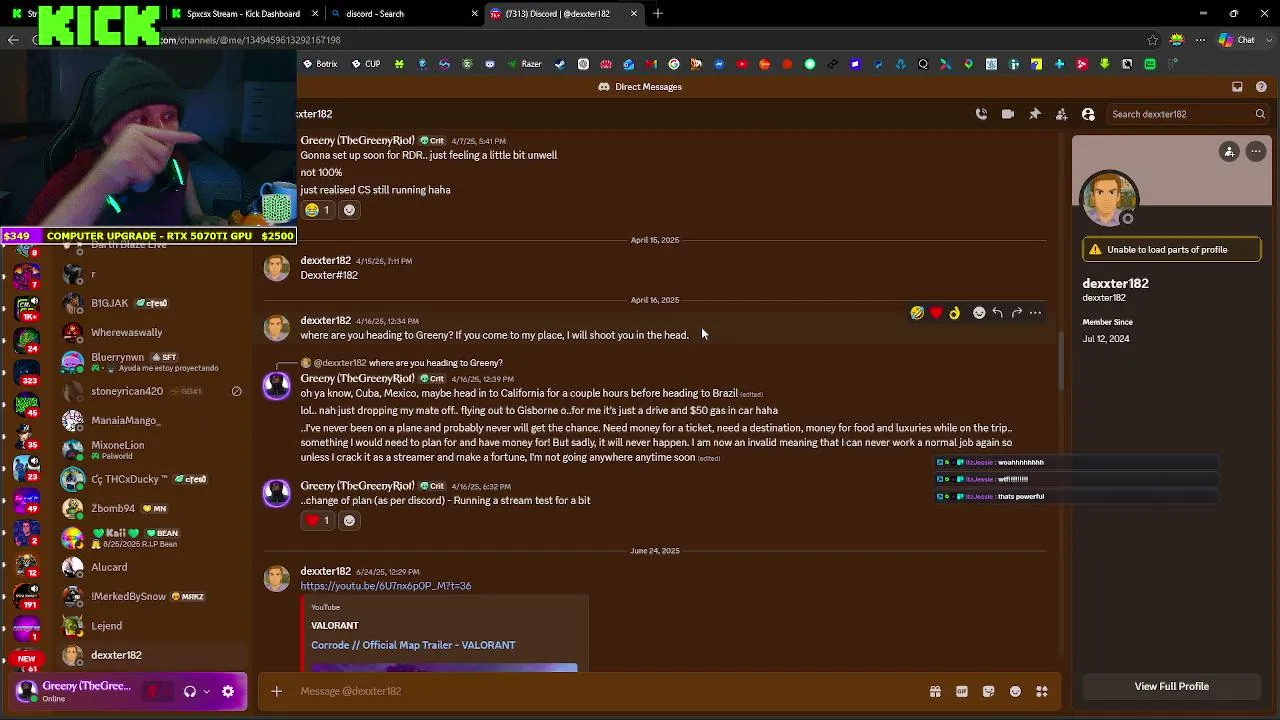Add friend from the profile card
This screenshot has height=720, width=1280.
coord(1230,152)
